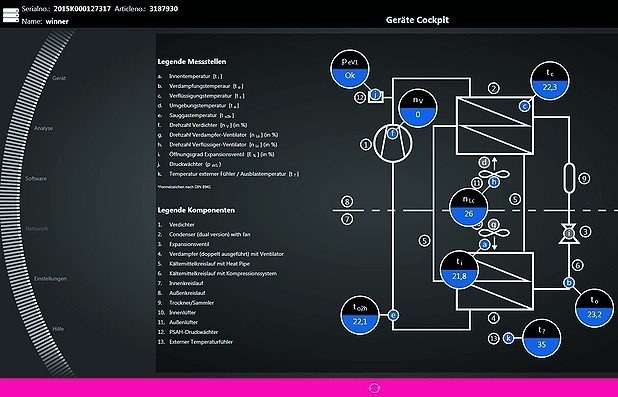
Task: Click grey measuring point d beside the up arrow
Action: (x=484, y=162)
